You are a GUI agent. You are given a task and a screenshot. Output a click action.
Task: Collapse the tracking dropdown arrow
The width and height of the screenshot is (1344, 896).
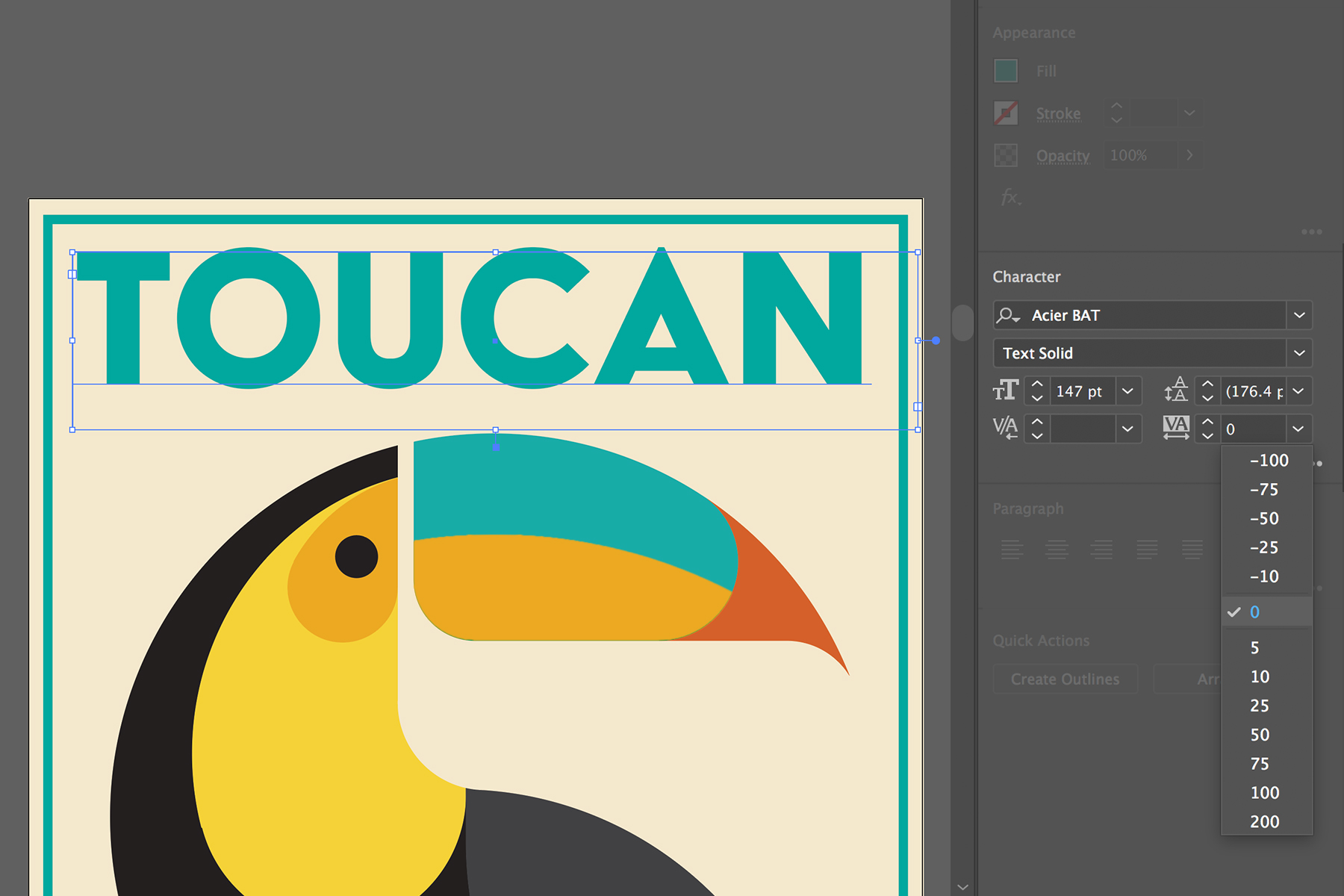pyautogui.click(x=1298, y=429)
